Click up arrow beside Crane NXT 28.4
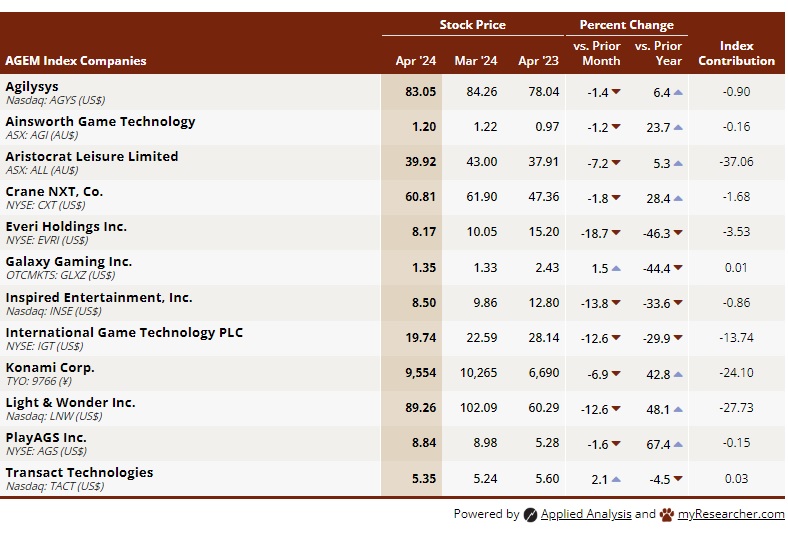 678,198
